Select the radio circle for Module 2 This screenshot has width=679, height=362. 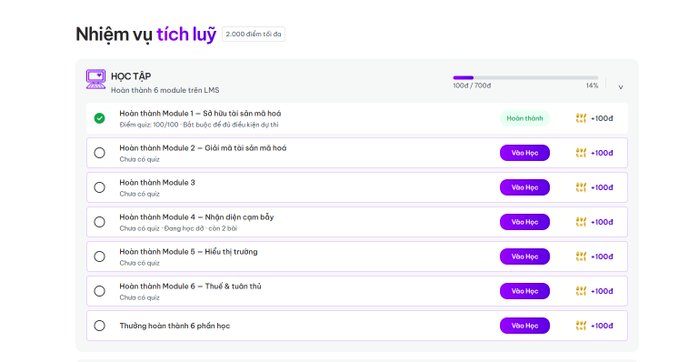click(100, 153)
